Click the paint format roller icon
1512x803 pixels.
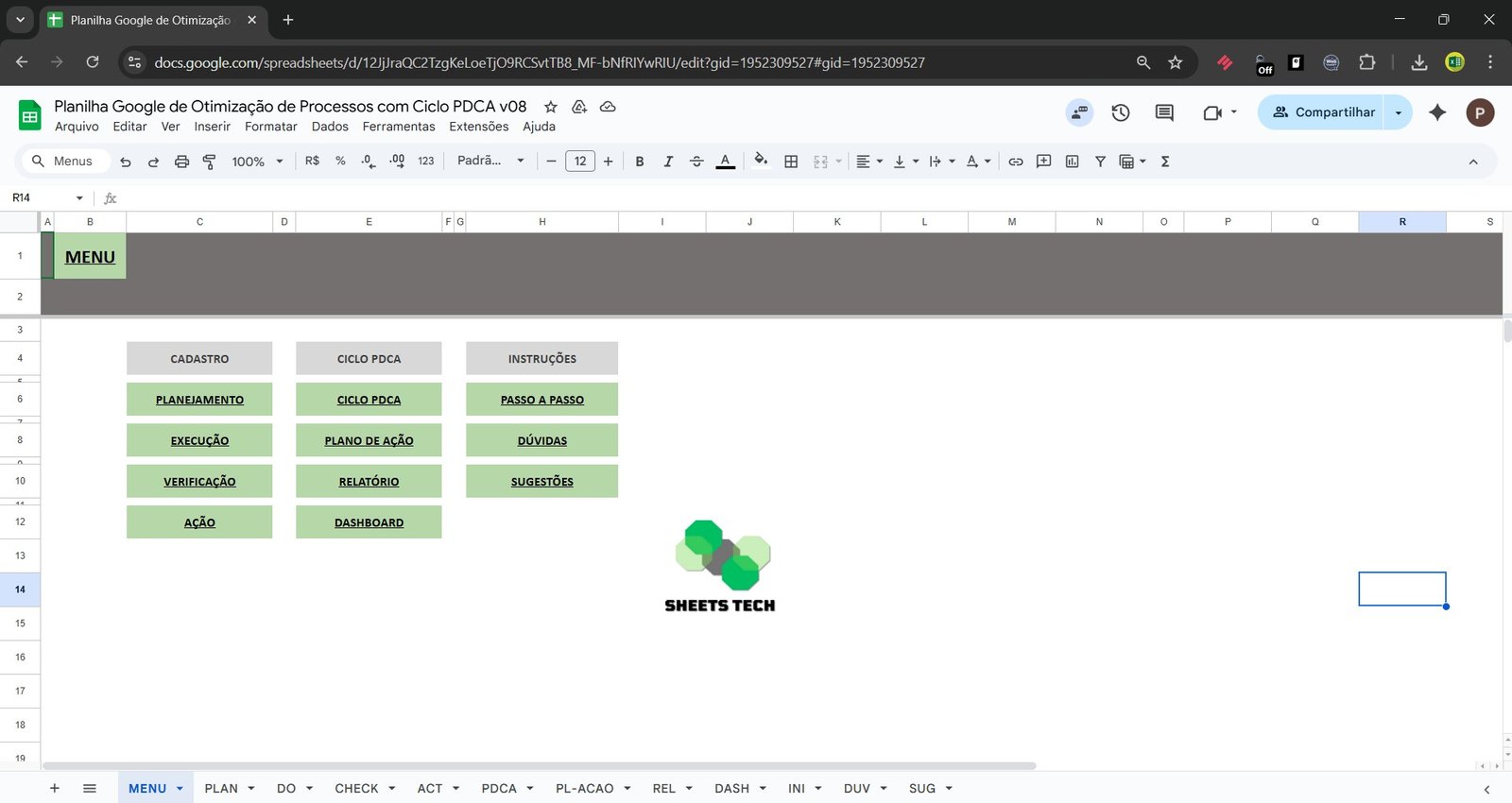(210, 162)
